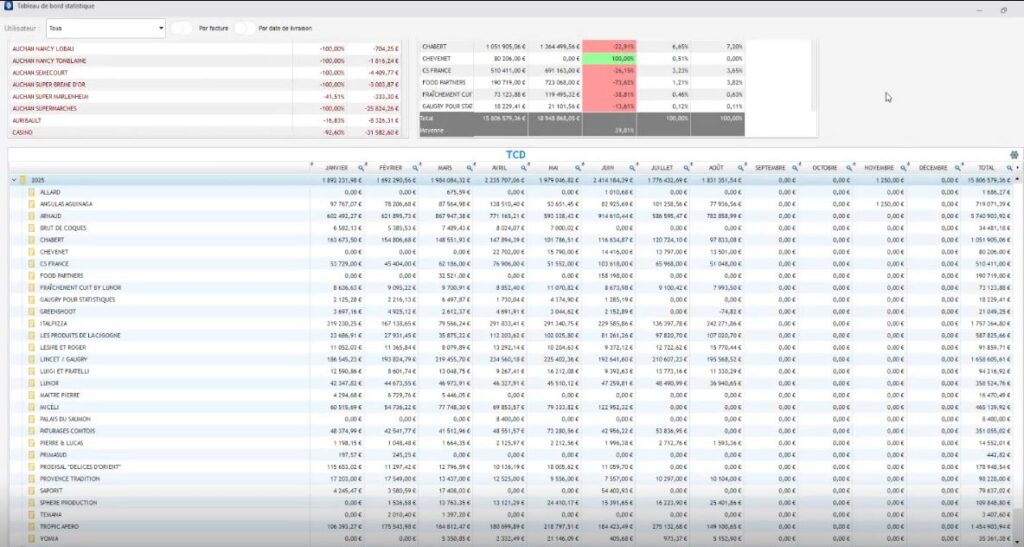Click the search magnifier in NOVEMBRE column
This screenshot has width=1024, height=547.
903,168
